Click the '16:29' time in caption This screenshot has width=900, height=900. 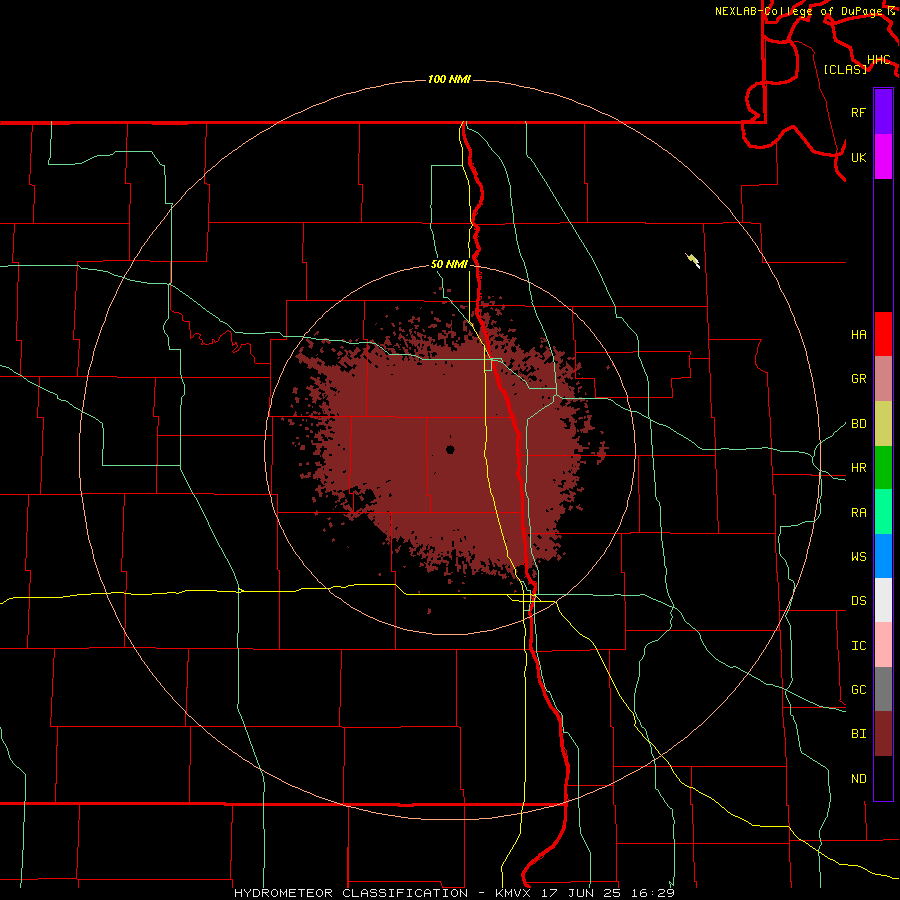point(651,893)
